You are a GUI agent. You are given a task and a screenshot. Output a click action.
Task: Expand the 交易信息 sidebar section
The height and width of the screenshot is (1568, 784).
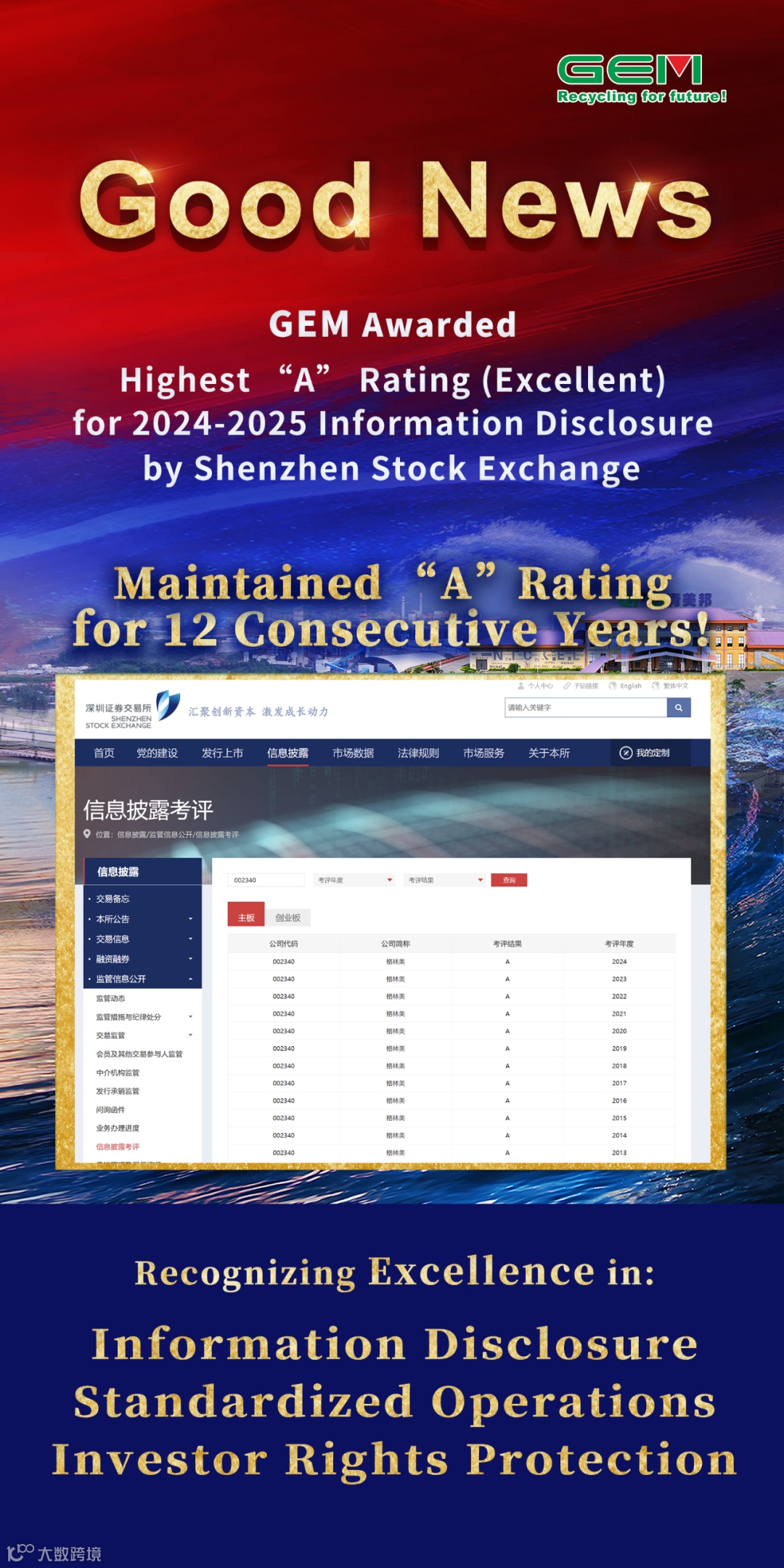142,939
